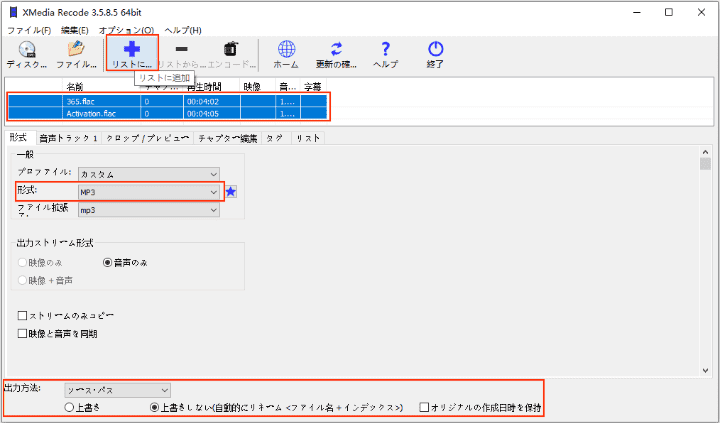Click the settings panel scrollbar thumb
The height and width of the screenshot is (423, 720).
point(705,164)
